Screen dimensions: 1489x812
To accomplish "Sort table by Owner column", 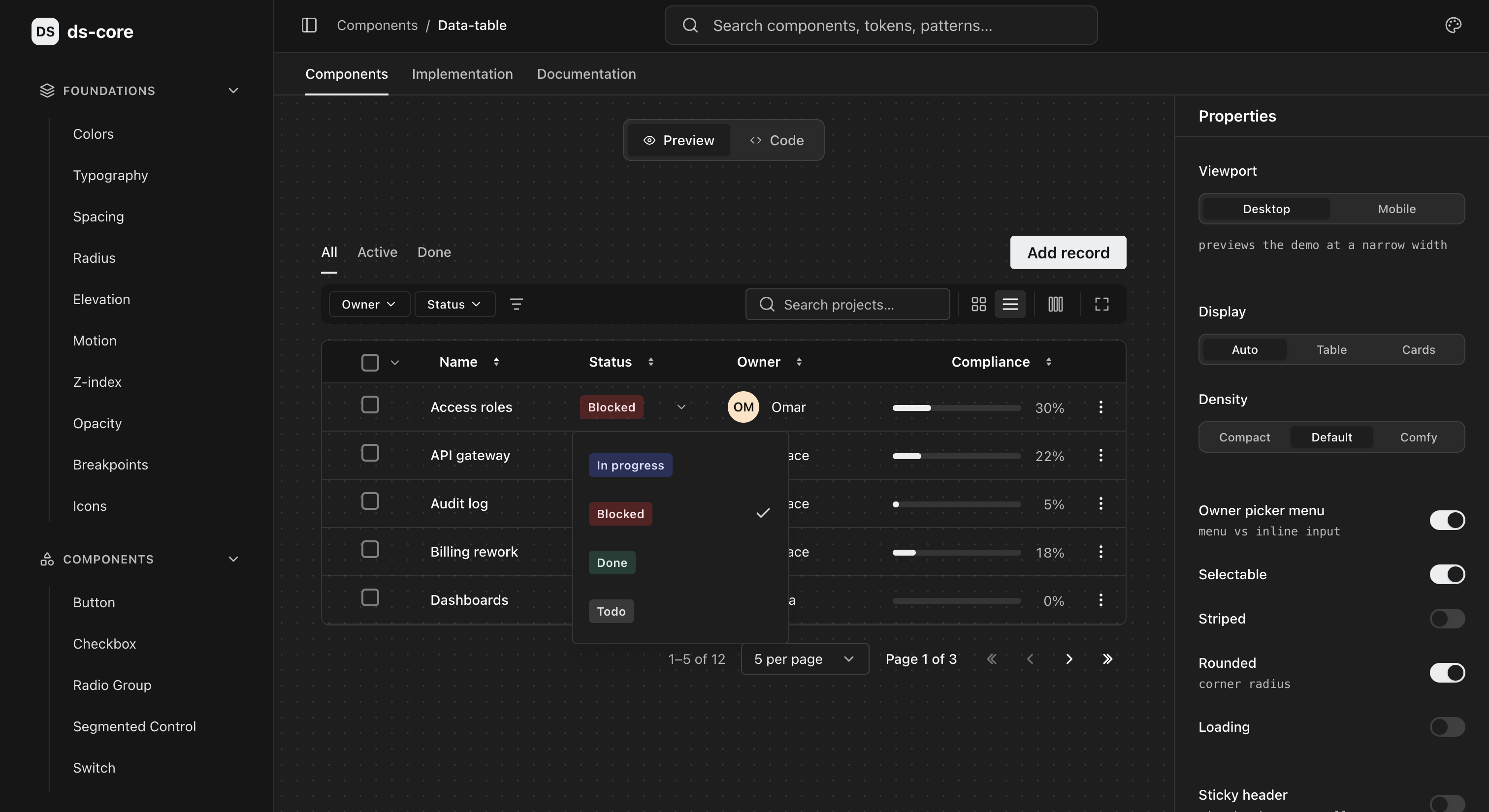I will coord(799,362).
